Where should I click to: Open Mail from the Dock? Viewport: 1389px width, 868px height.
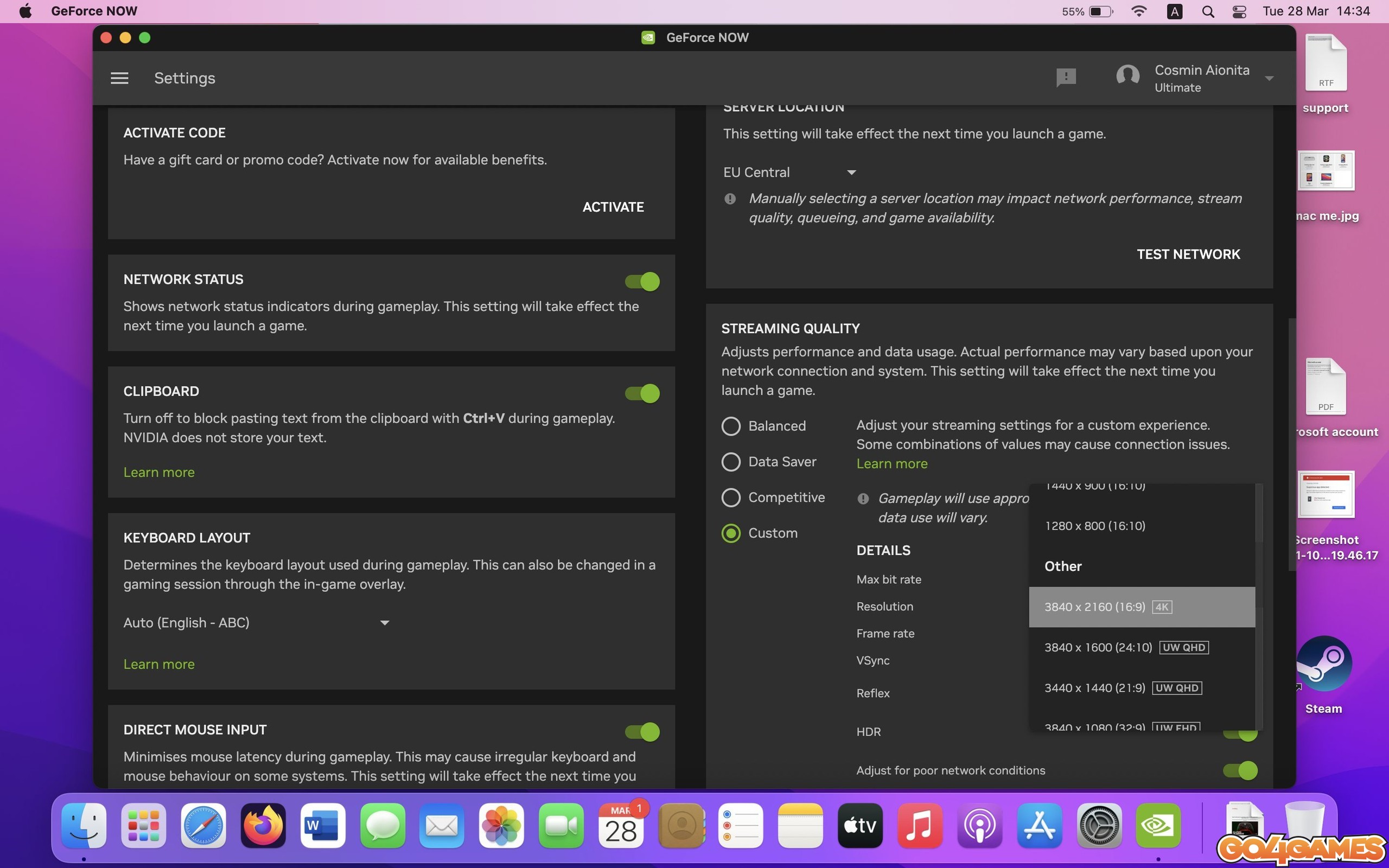(441, 826)
